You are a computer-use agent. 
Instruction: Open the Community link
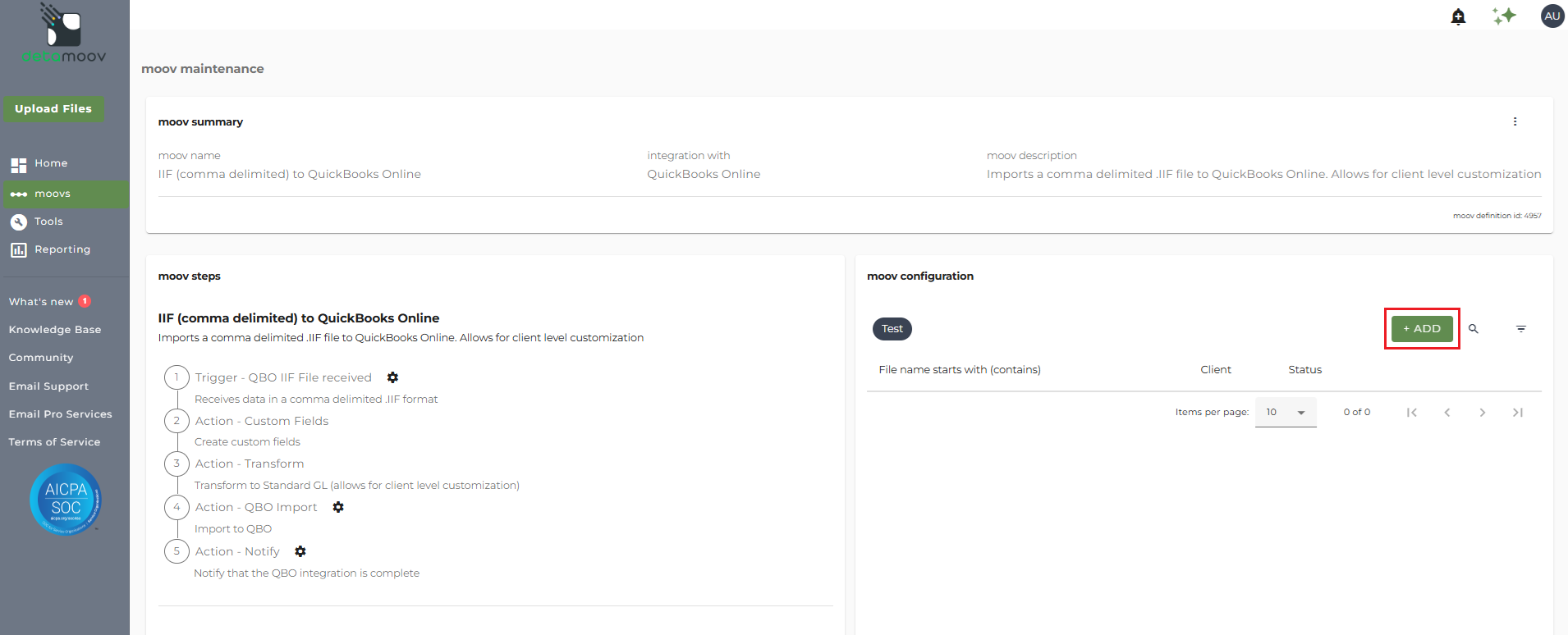pyautogui.click(x=41, y=358)
